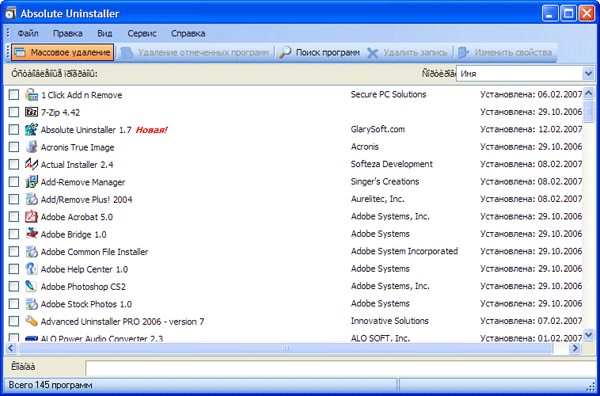This screenshot has height=396, width=600.
Task: Open the Правка menu
Action: [x=68, y=34]
